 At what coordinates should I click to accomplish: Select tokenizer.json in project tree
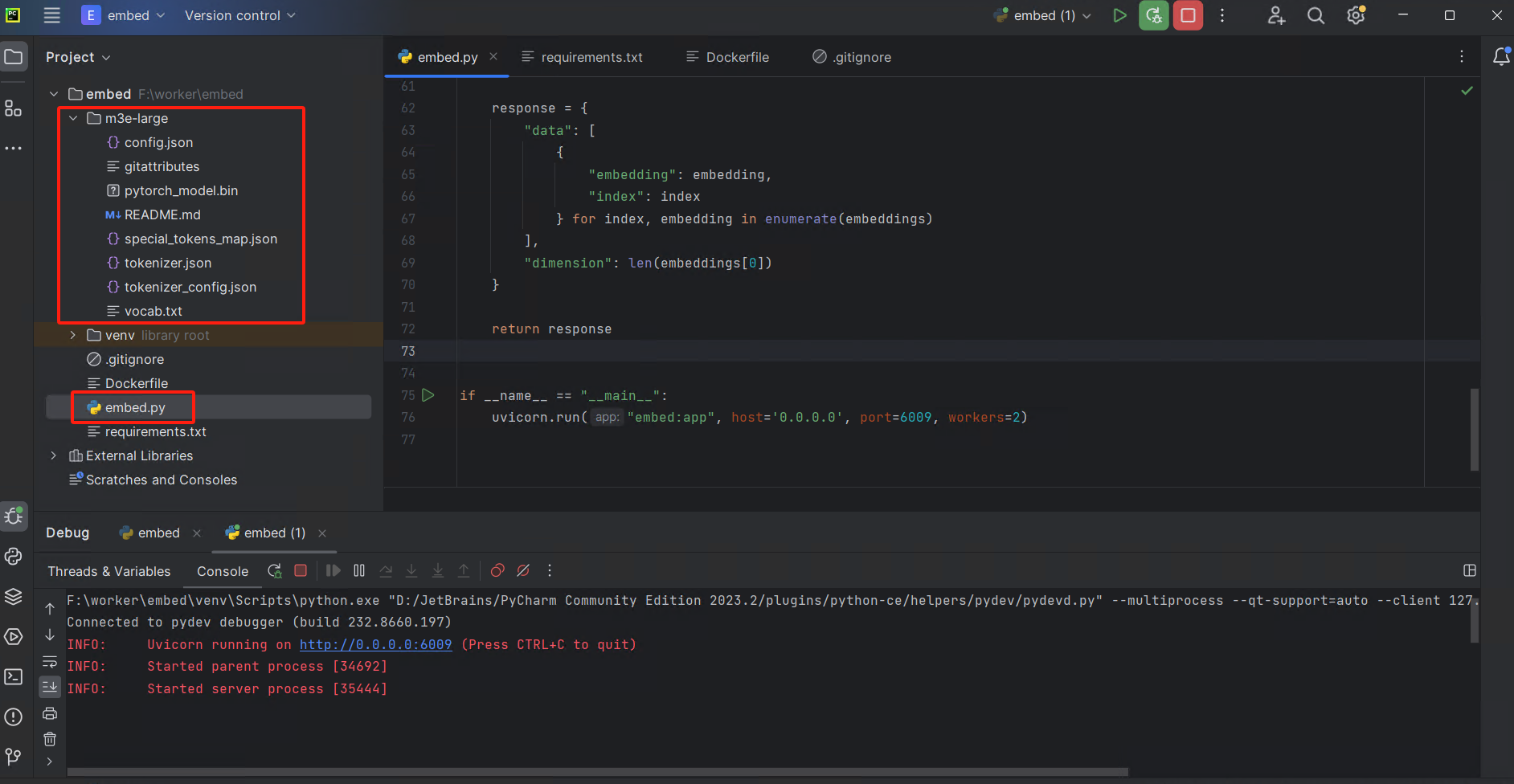[167, 263]
